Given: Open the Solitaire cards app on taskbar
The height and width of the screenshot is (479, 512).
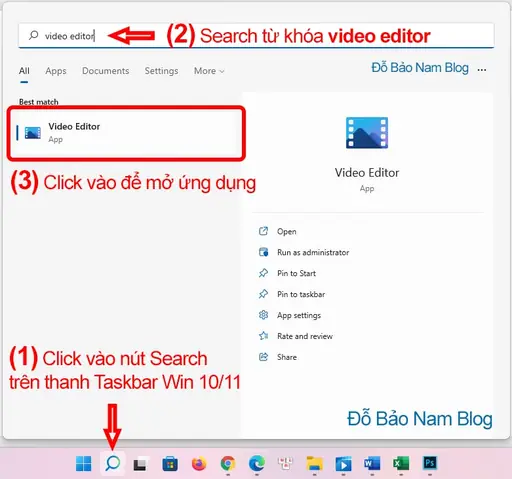Looking at the screenshot, I should point(285,463).
